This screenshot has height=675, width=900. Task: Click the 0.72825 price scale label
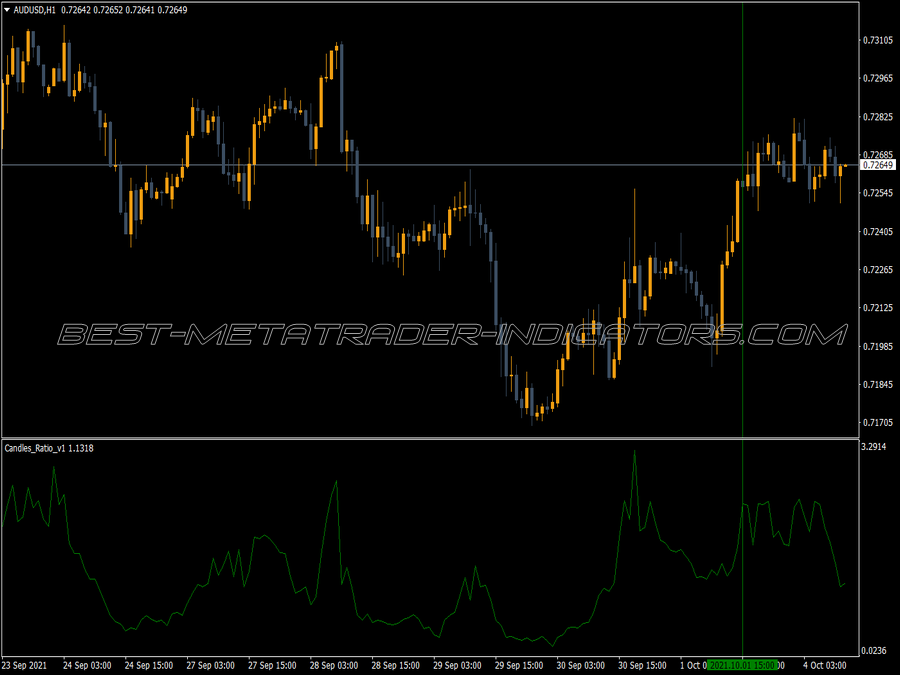[x=878, y=117]
